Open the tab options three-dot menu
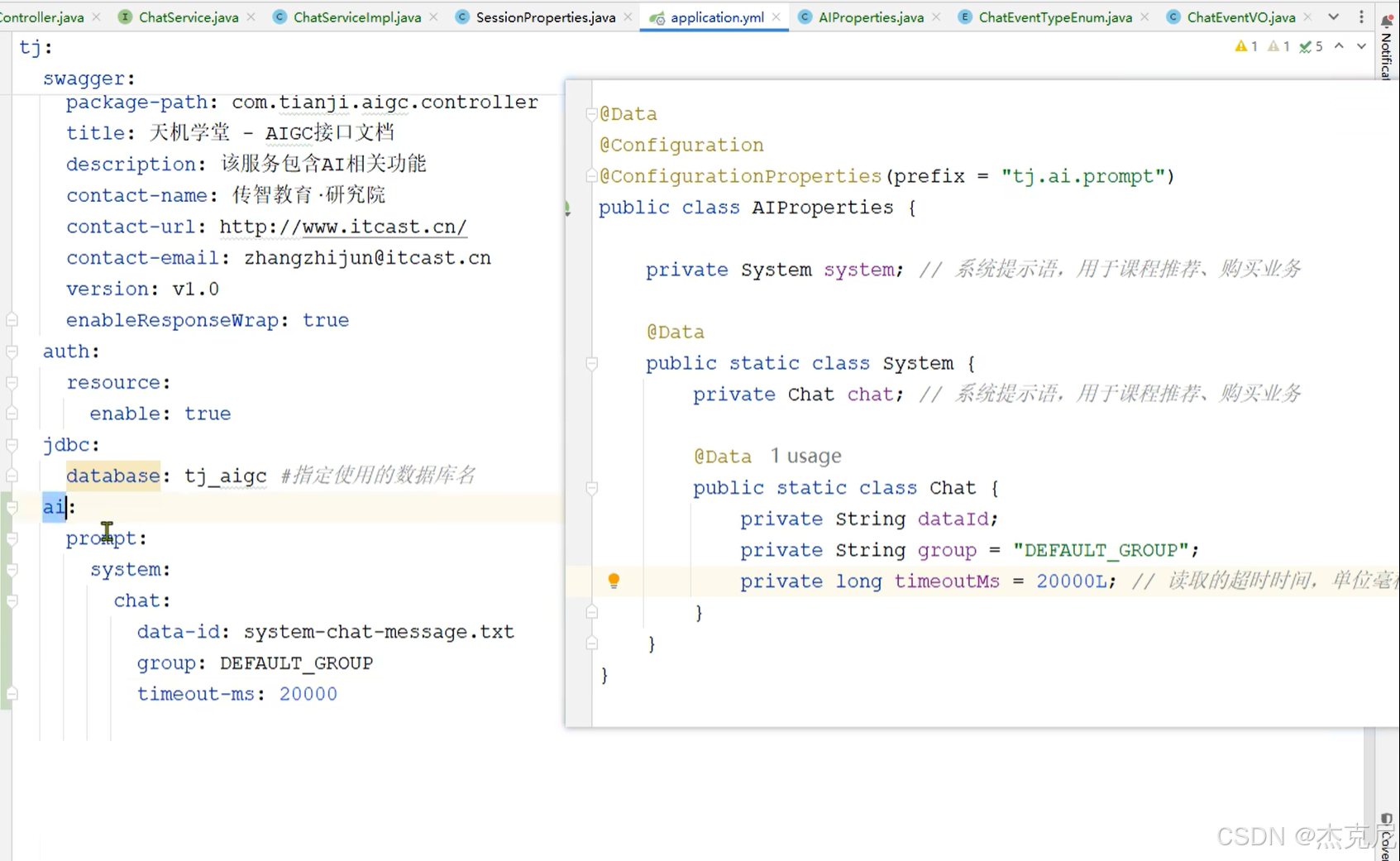The width and height of the screenshot is (1400, 861). (x=1361, y=17)
